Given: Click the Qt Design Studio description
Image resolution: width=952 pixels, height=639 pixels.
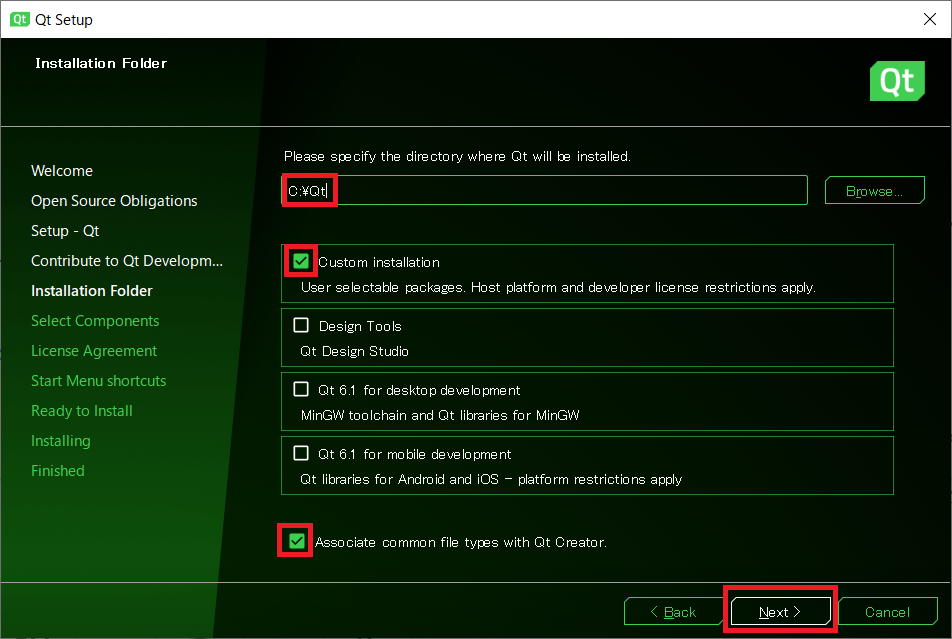Looking at the screenshot, I should (x=355, y=351).
